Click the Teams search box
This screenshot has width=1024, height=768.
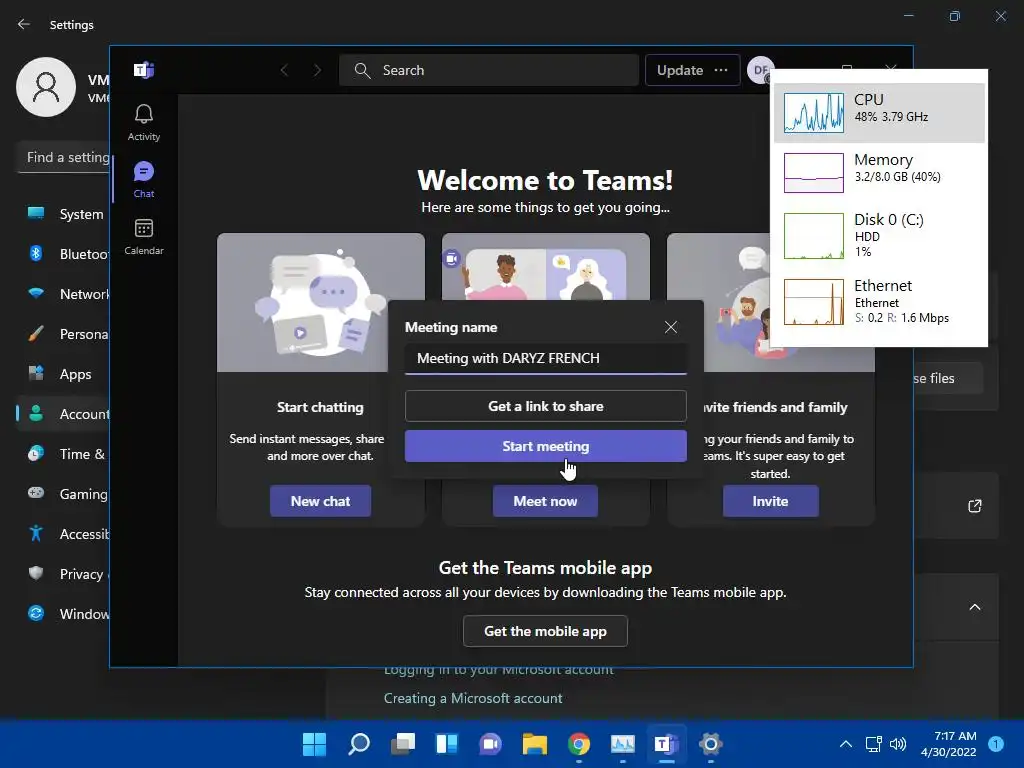tap(488, 70)
